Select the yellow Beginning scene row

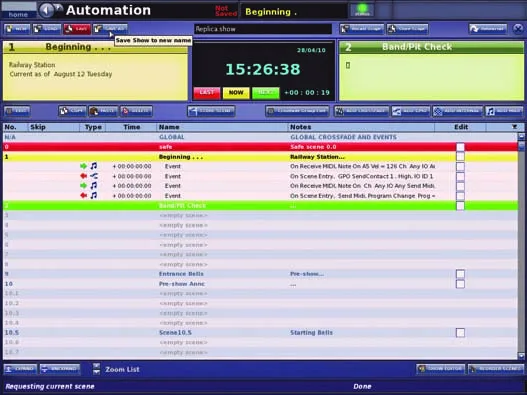pyautogui.click(x=260, y=157)
